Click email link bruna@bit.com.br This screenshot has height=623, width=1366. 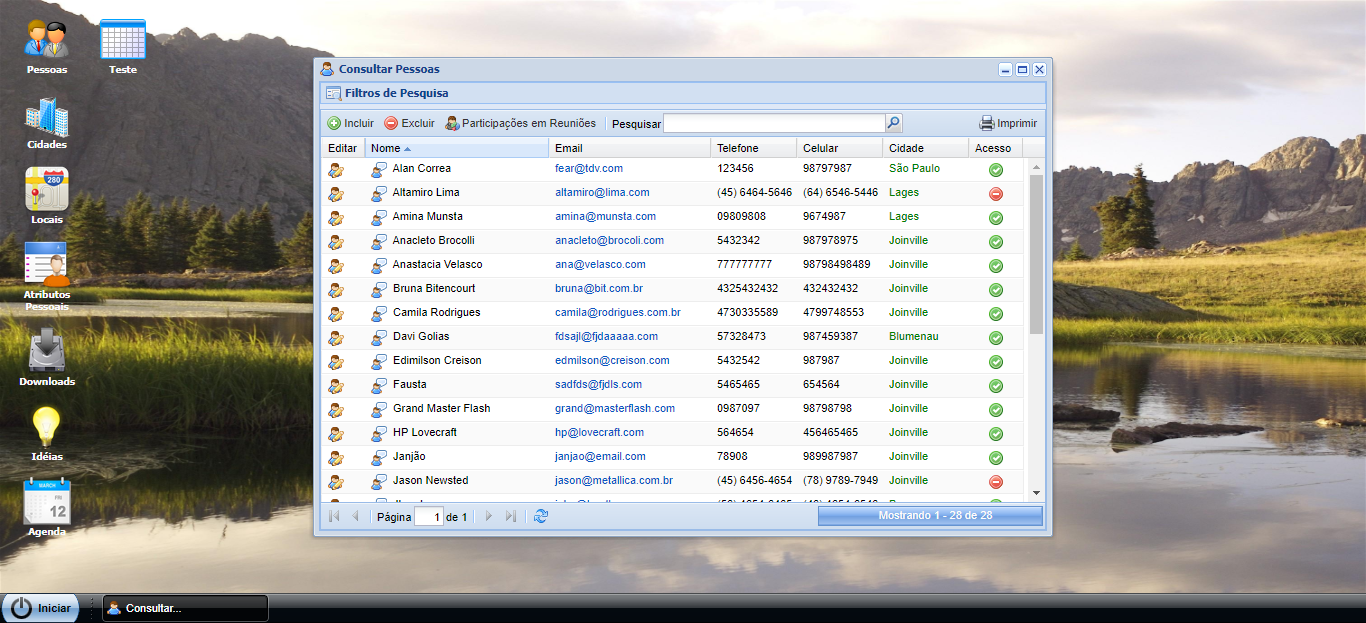click(x=599, y=288)
